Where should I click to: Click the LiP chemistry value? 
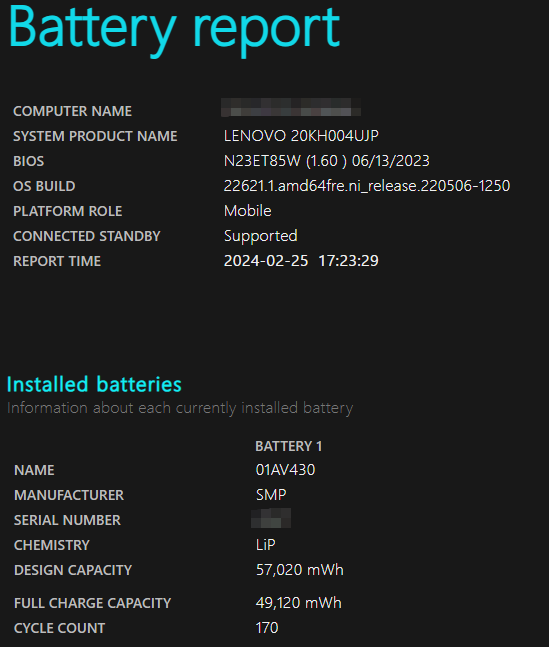point(265,545)
